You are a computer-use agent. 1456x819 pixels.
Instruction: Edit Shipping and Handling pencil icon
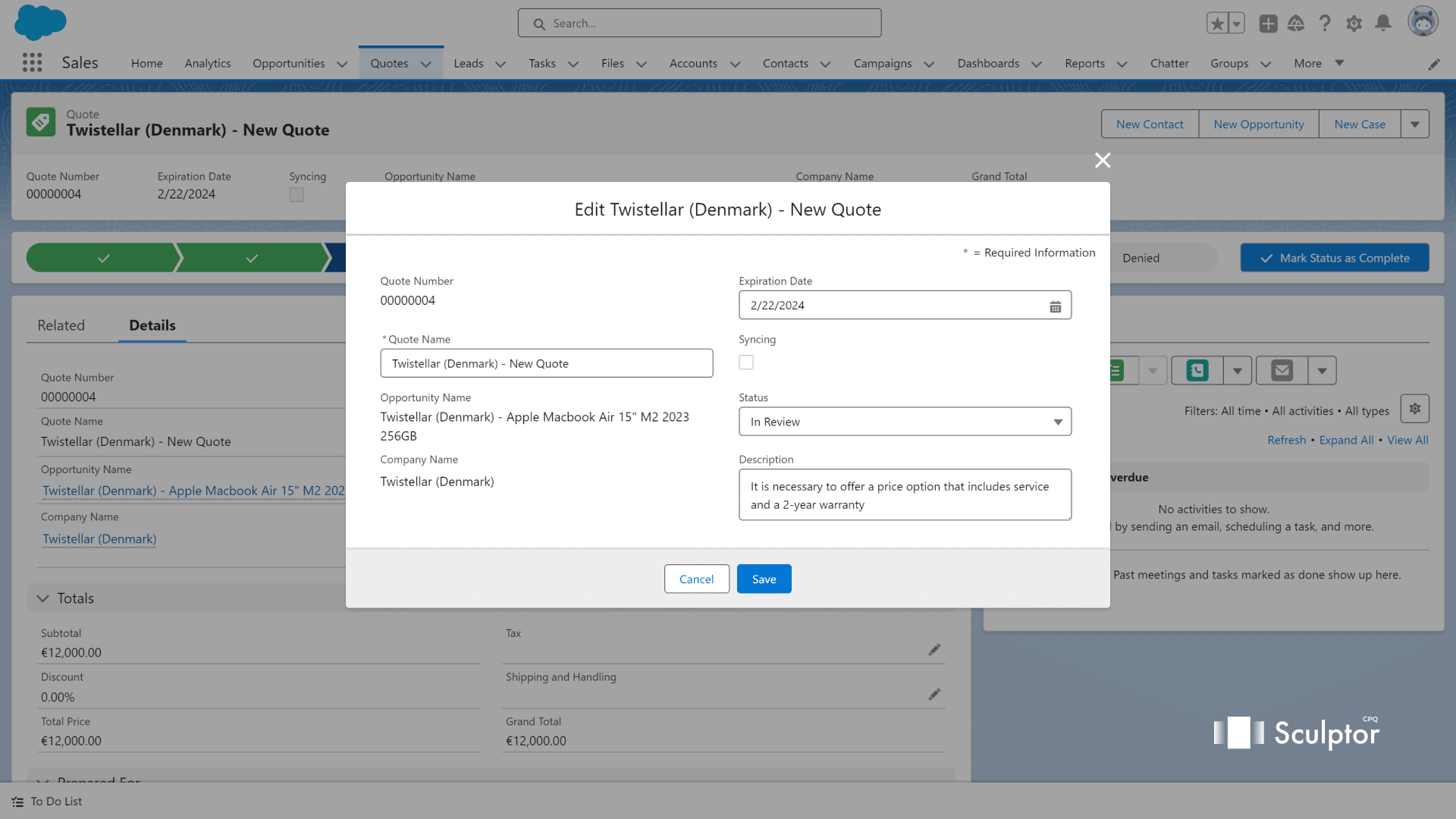(934, 695)
